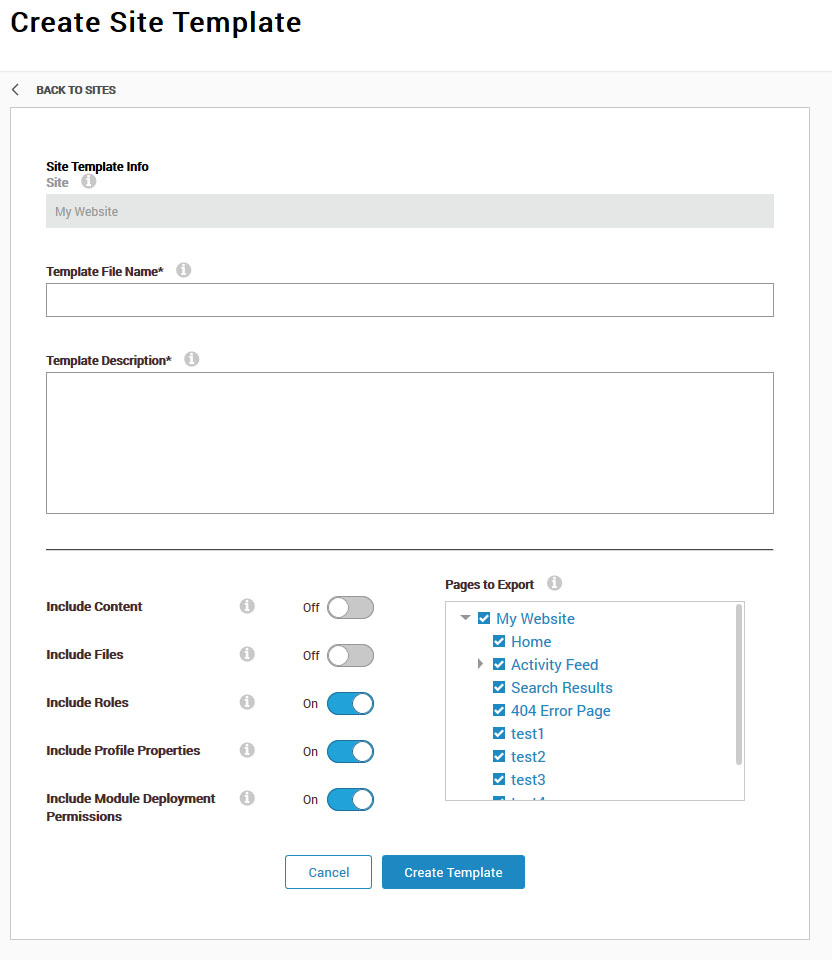
Task: Turn on the Include Files switch
Action: coord(350,655)
